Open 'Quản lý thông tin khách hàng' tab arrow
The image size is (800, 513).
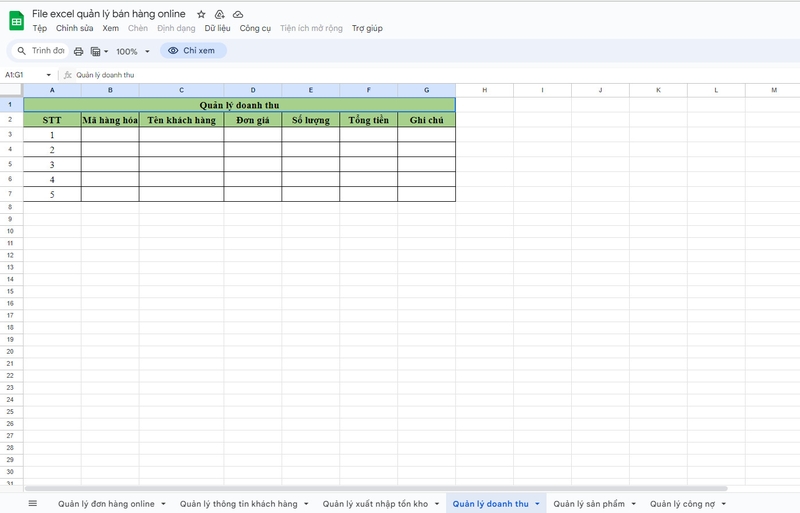[306, 504]
